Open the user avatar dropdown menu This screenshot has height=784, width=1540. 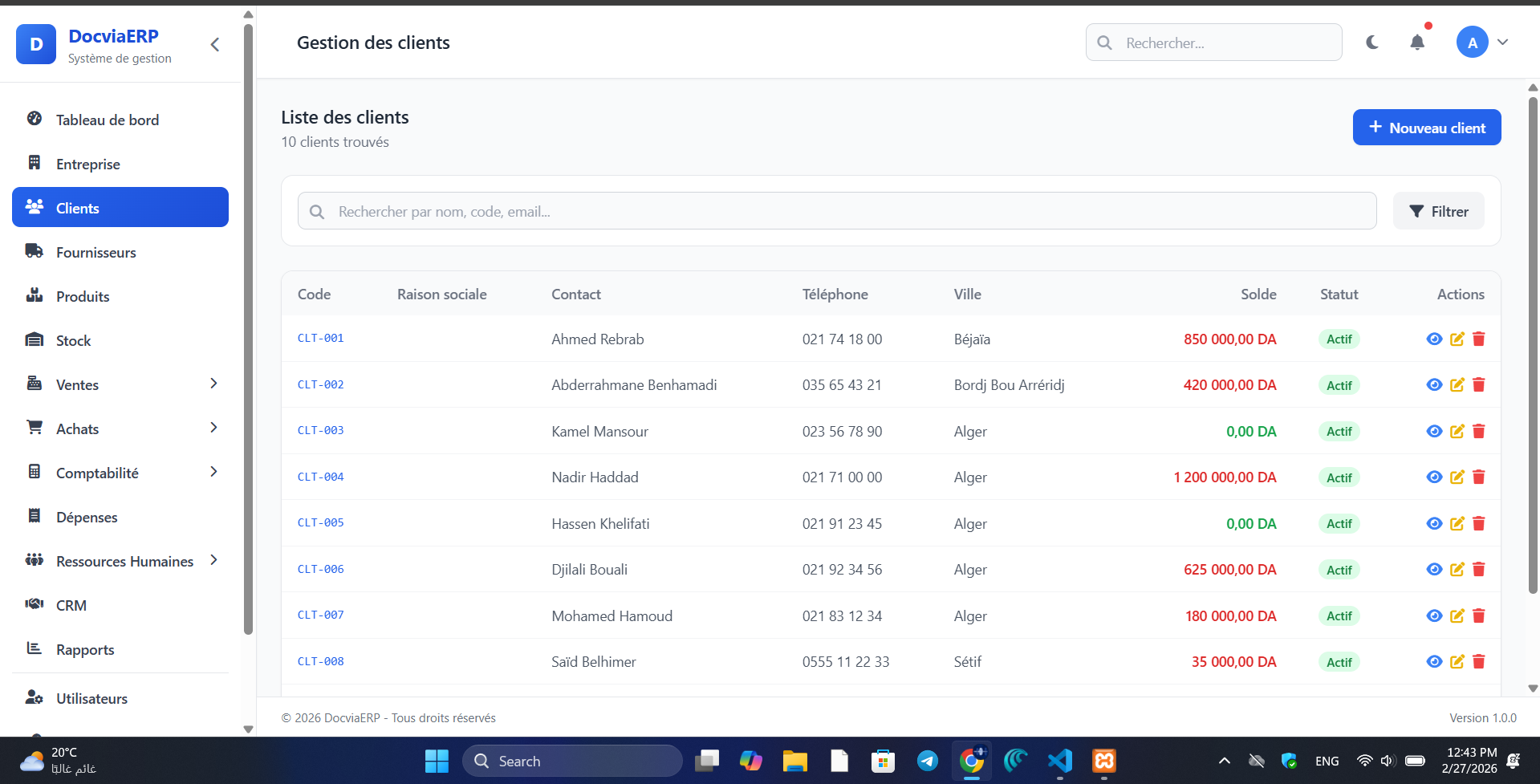pyautogui.click(x=1483, y=43)
